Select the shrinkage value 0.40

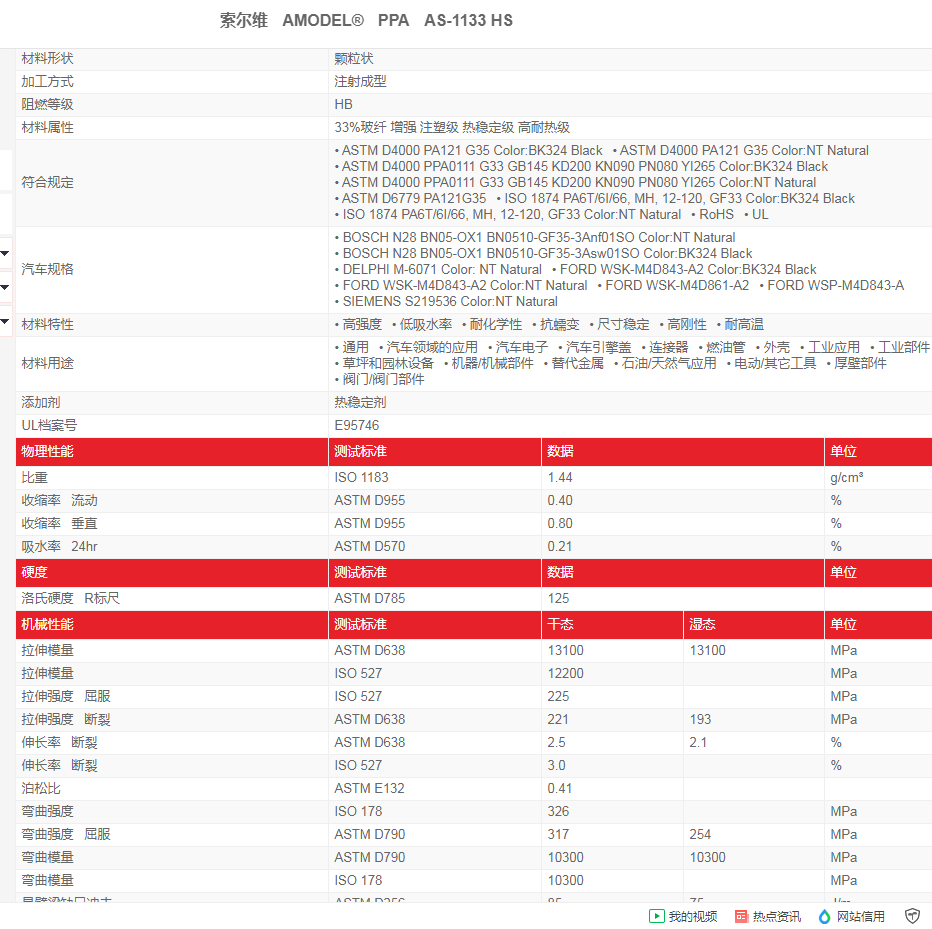click(x=560, y=500)
